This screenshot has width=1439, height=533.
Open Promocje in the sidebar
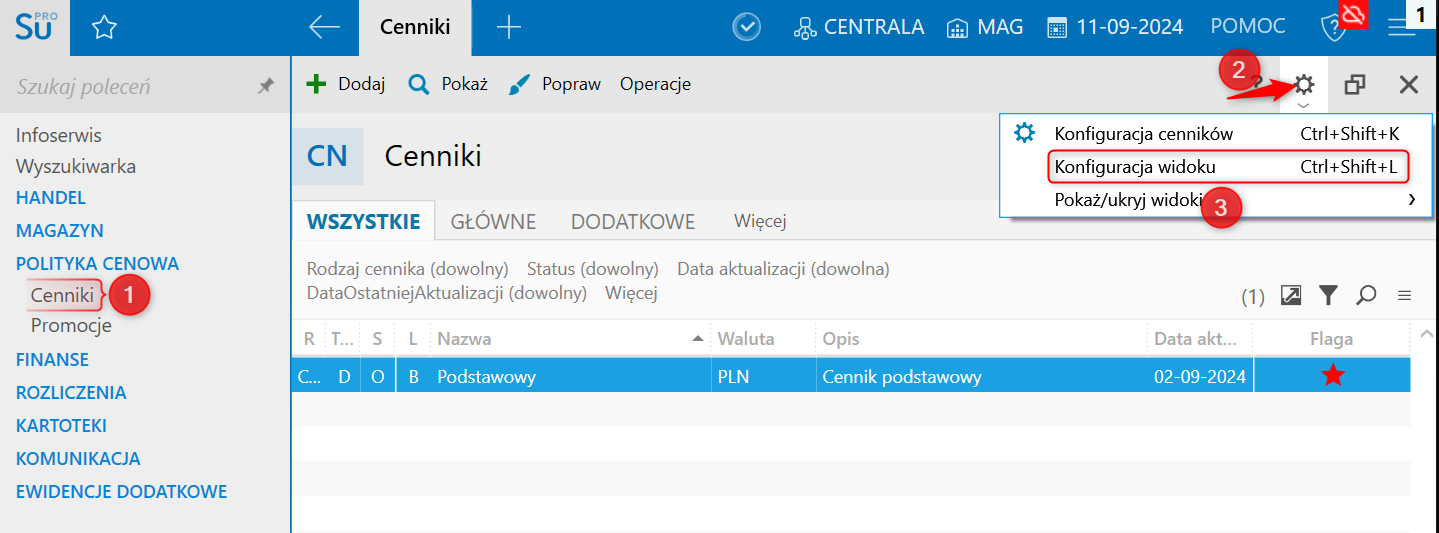71,326
